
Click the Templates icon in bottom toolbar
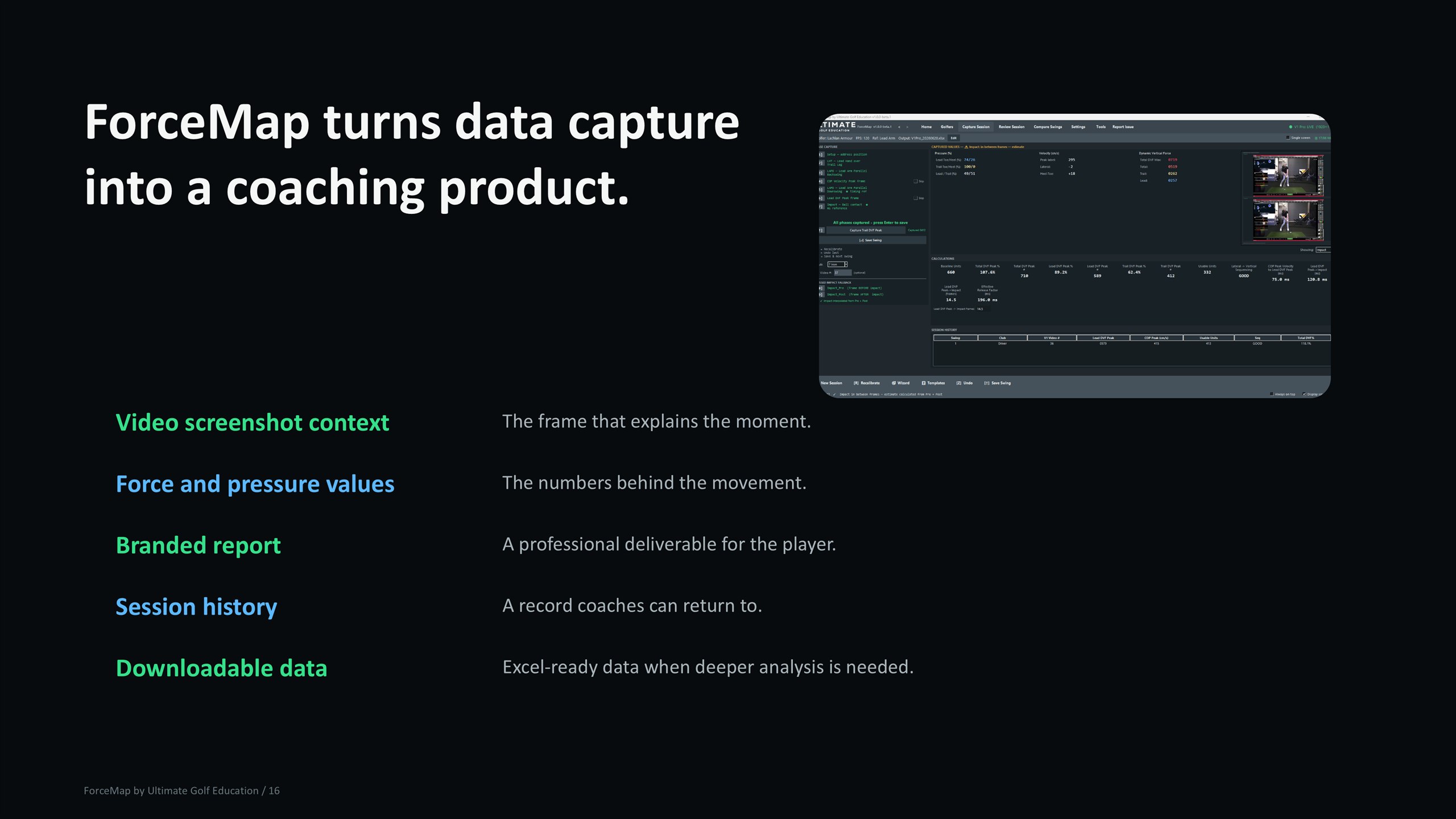click(924, 383)
